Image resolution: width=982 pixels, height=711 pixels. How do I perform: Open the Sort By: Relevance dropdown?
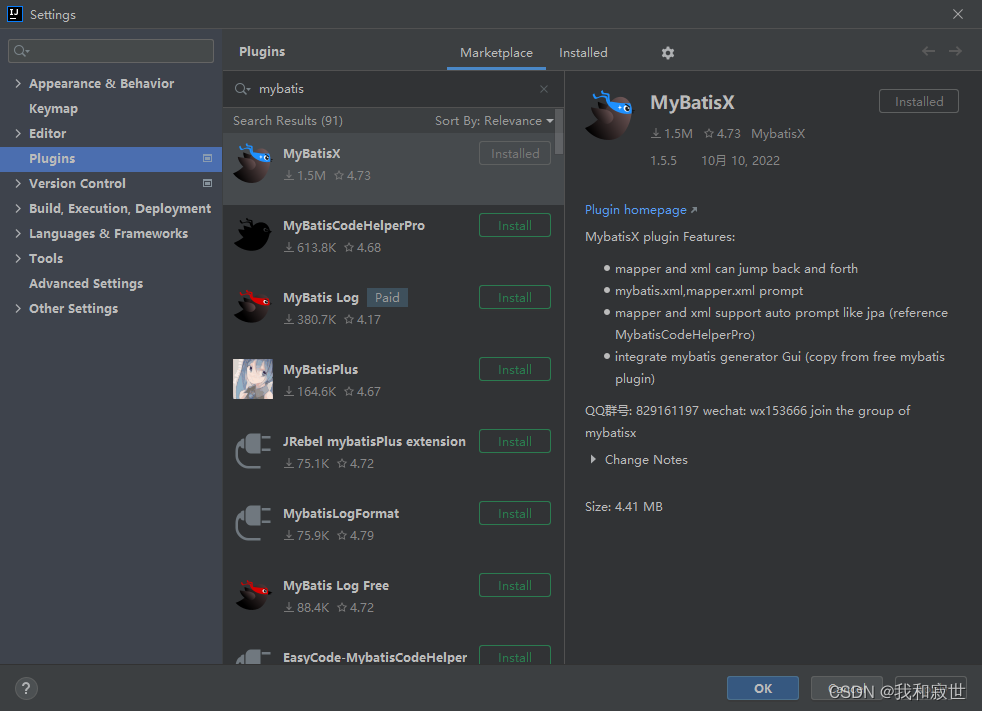494,121
